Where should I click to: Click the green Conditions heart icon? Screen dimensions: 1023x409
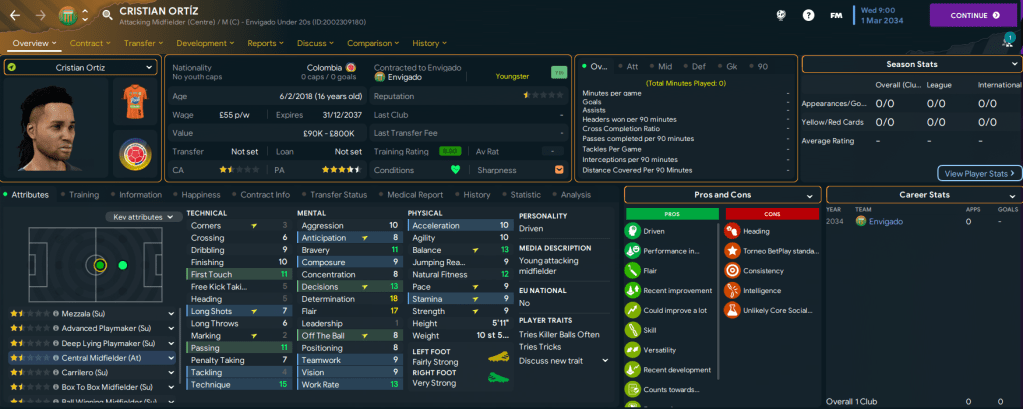coord(455,169)
